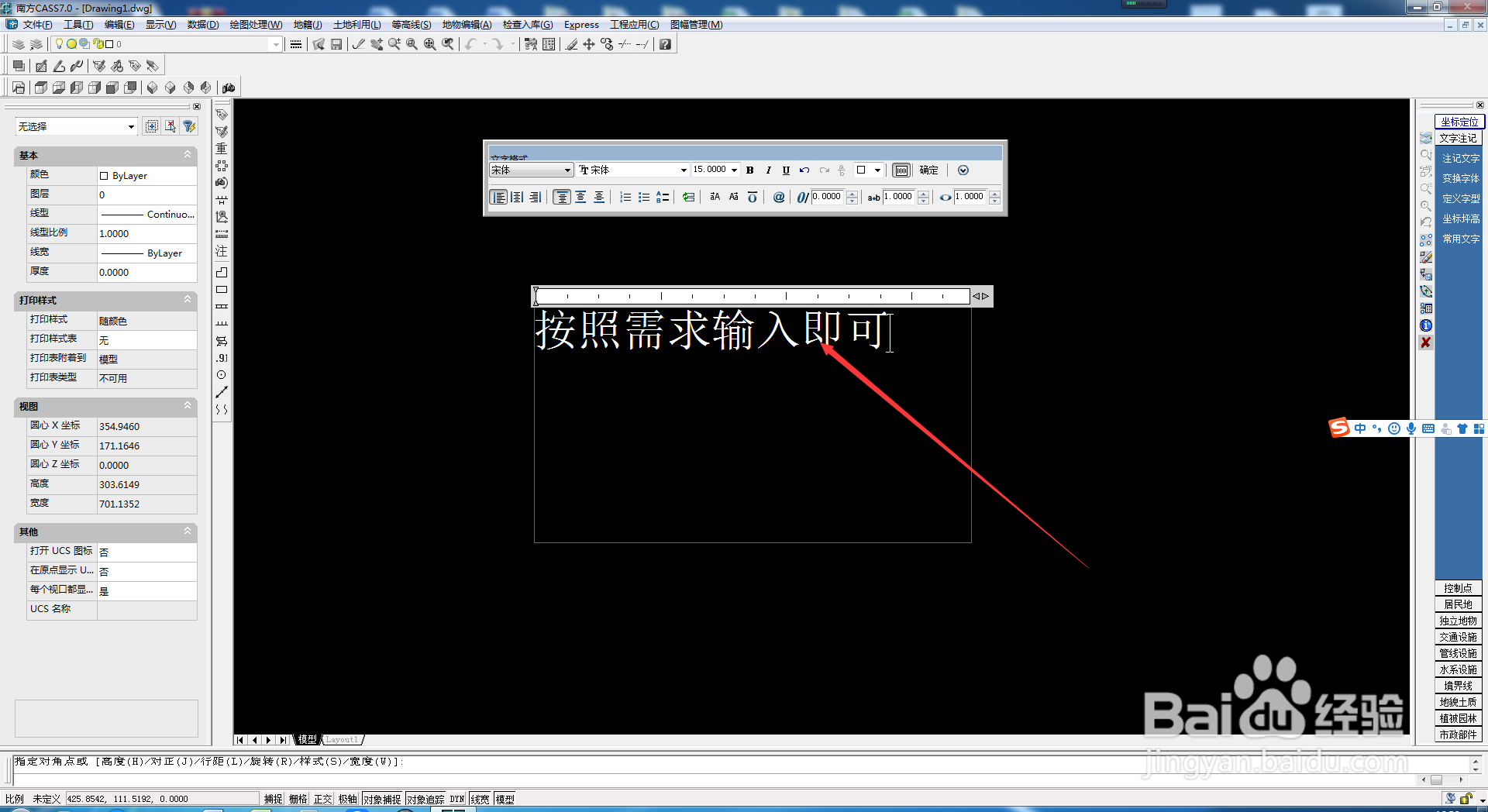The width and height of the screenshot is (1488, 812).
Task: Click the tracking 1.0000 input field
Action: click(x=900, y=197)
